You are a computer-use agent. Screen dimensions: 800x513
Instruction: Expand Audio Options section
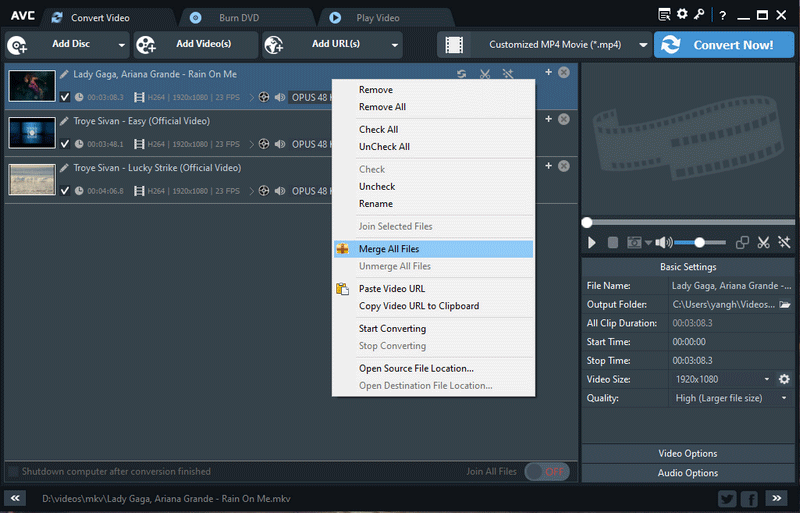tap(688, 473)
